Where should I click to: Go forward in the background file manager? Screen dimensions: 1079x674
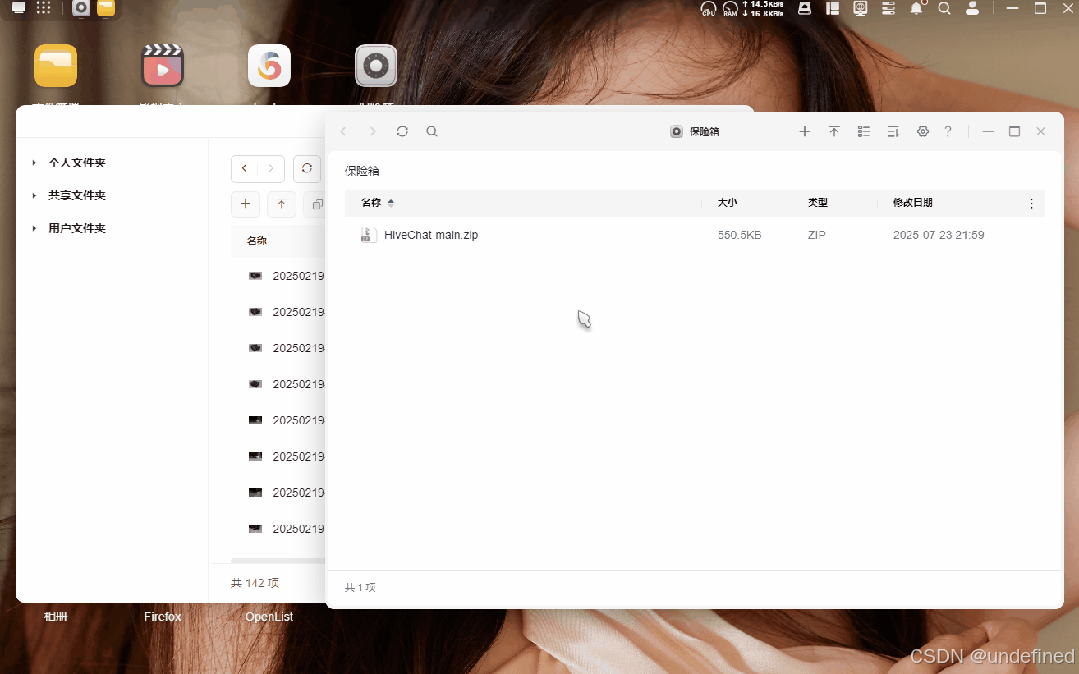[271, 168]
